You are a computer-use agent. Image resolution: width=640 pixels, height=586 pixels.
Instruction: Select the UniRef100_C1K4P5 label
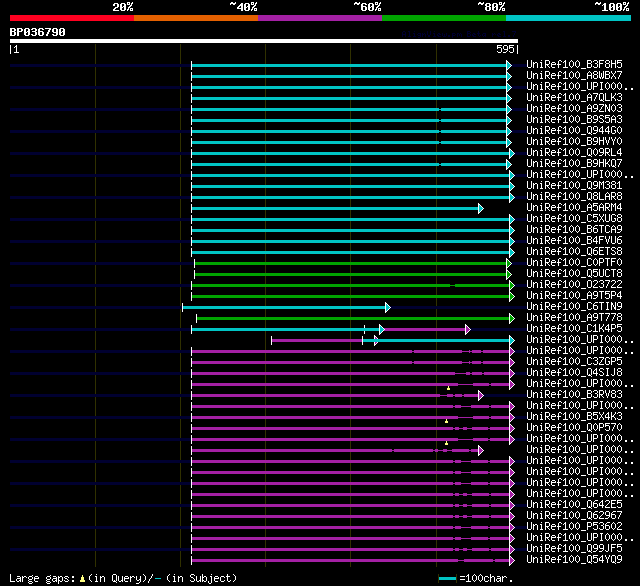(574, 329)
